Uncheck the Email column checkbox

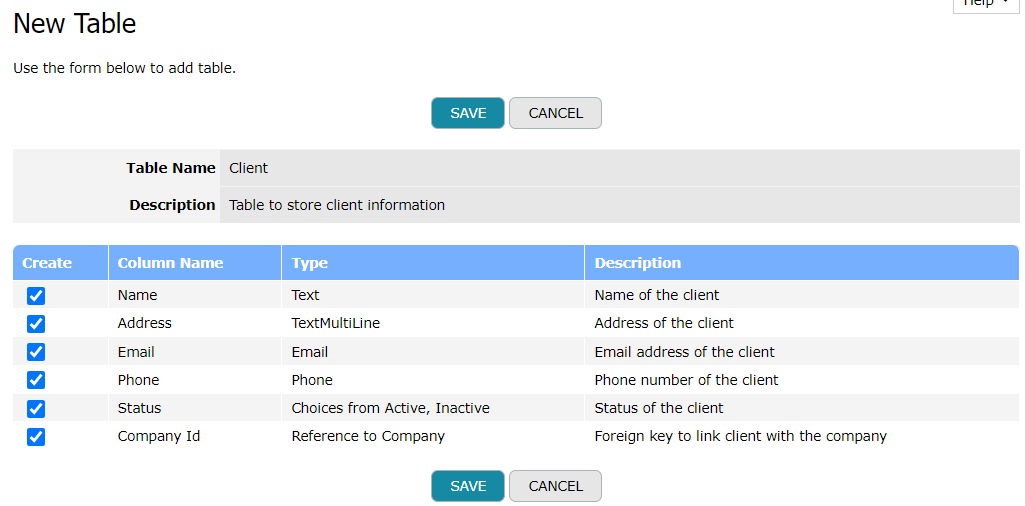pyautogui.click(x=36, y=352)
